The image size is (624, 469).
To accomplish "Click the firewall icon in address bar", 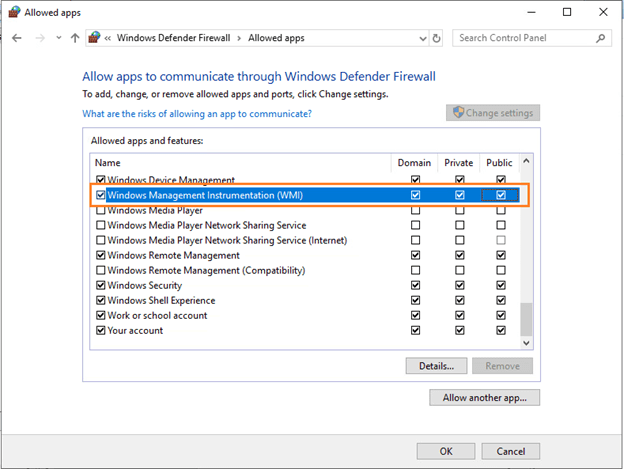I will tap(94, 38).
